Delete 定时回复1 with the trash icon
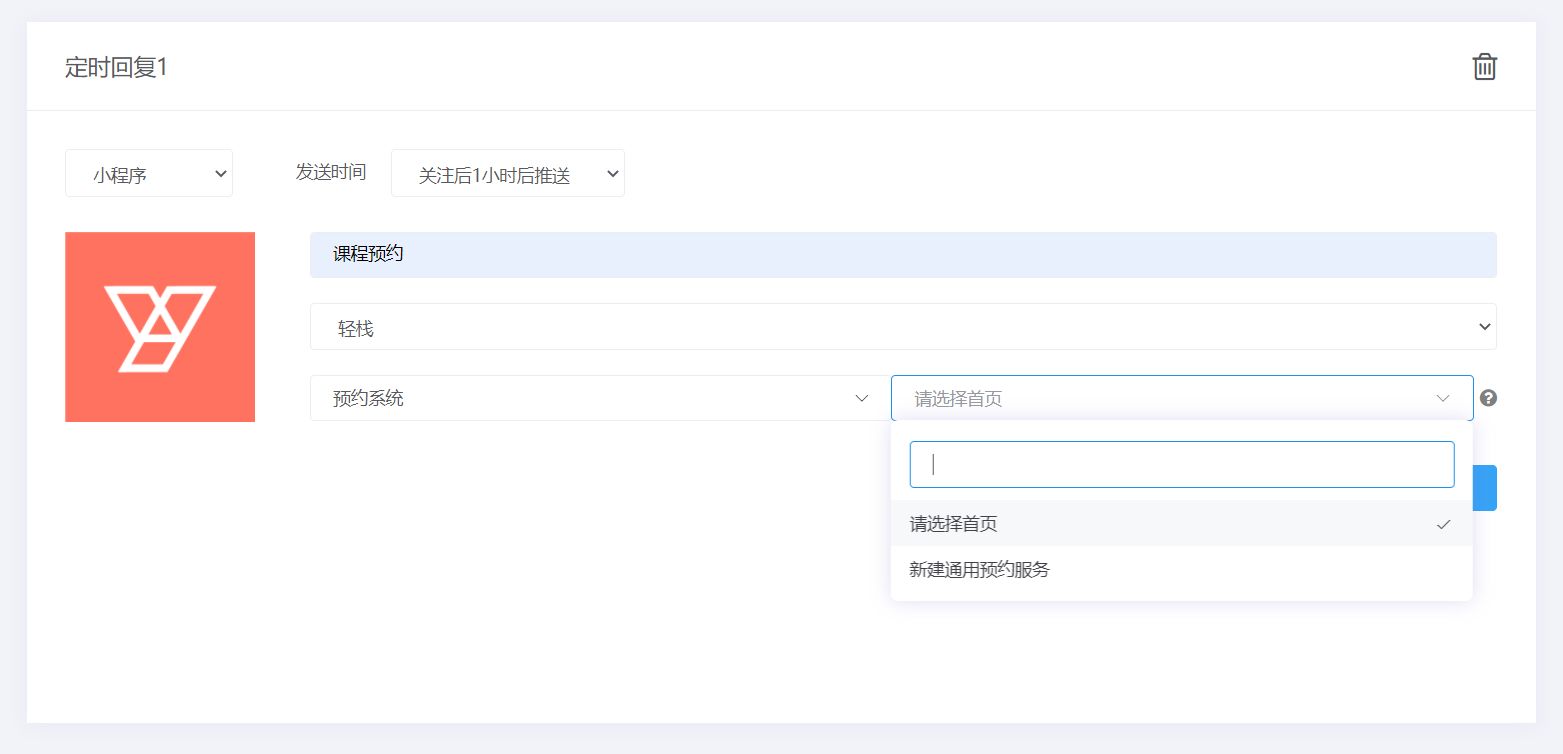The image size is (1563, 754). pos(1484,67)
